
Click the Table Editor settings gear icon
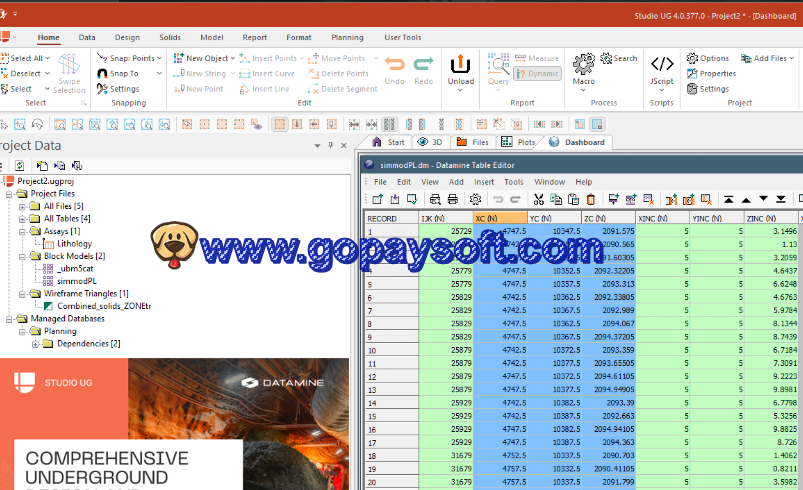tap(475, 199)
